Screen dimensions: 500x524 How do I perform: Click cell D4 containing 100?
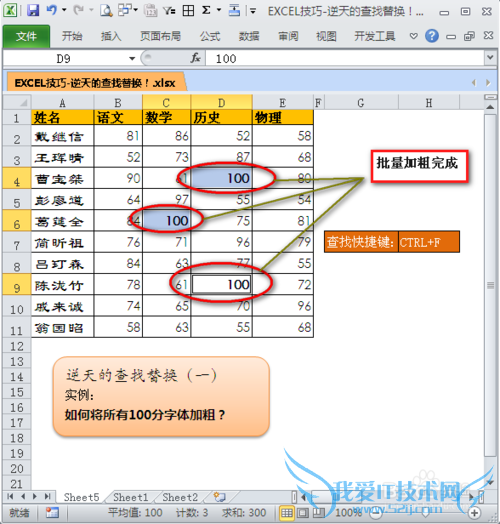[222, 178]
